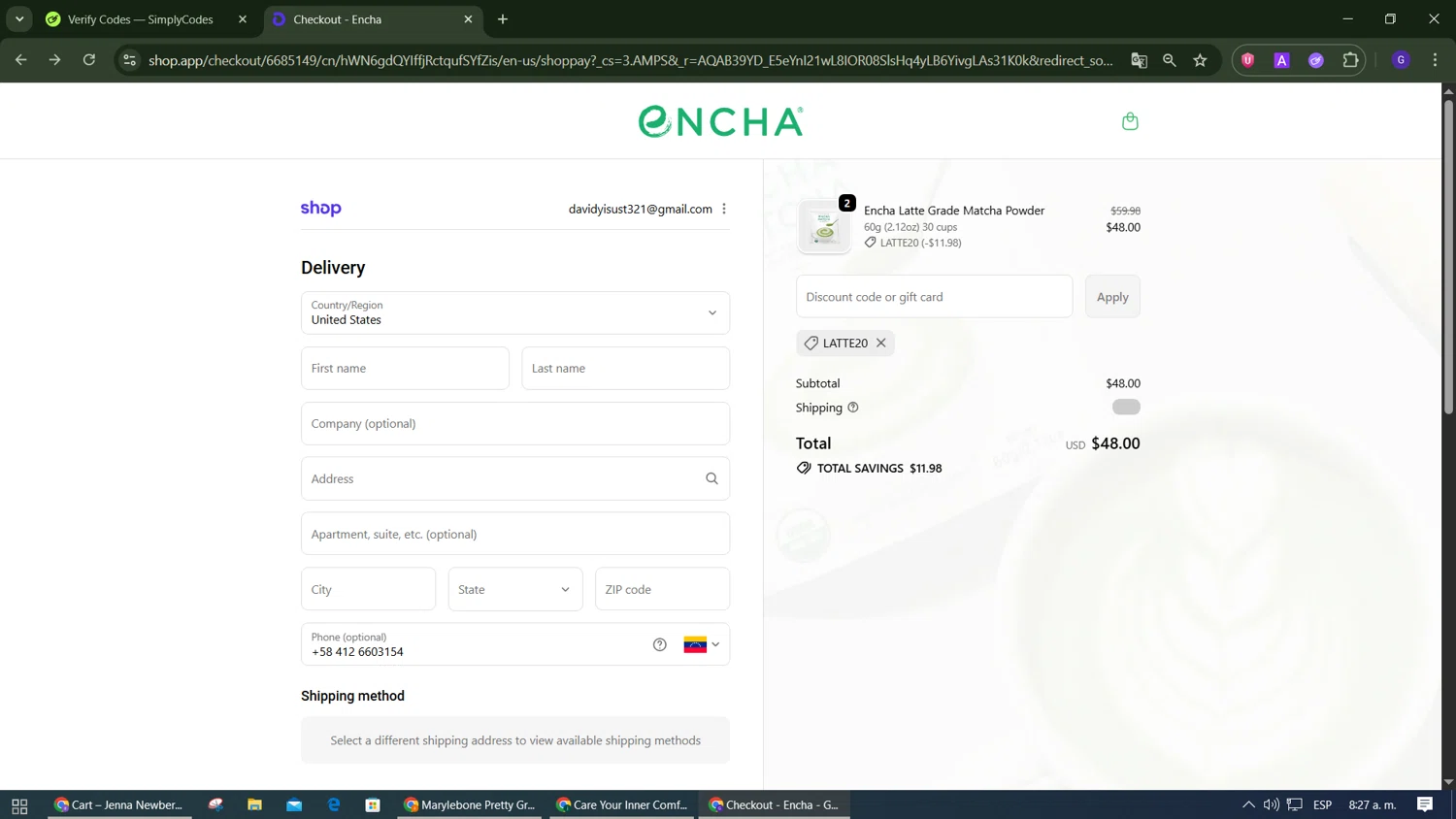The height and width of the screenshot is (819, 1456).
Task: Click the Discount code or gift card field
Action: point(934,296)
